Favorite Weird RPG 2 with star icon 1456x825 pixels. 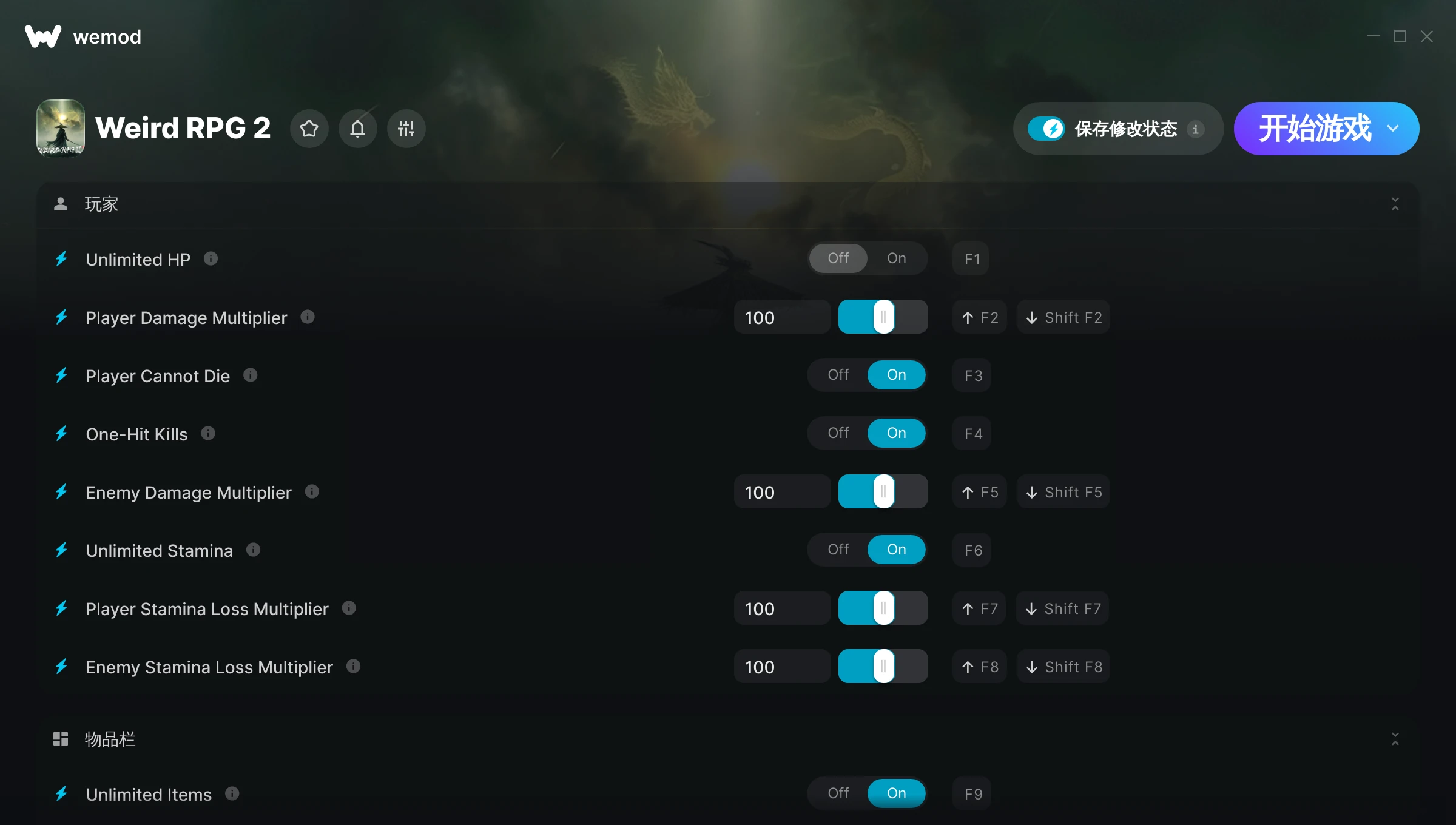(309, 129)
